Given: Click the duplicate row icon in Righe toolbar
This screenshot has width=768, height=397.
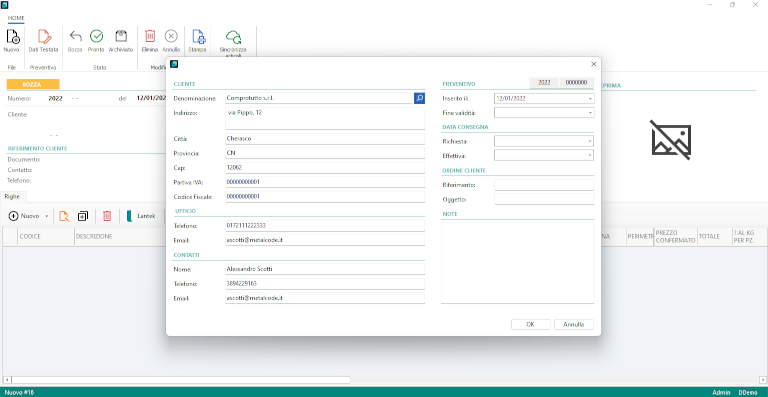Looking at the screenshot, I should click(x=83, y=216).
